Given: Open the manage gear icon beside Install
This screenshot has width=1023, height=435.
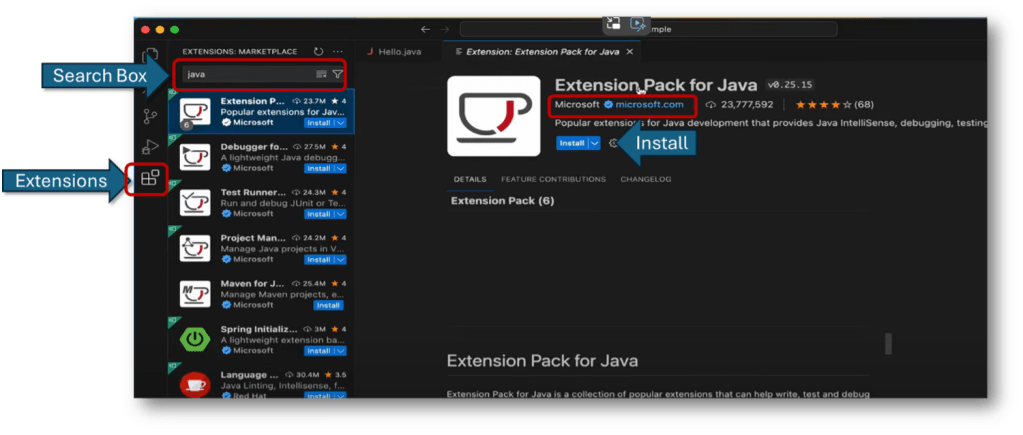Looking at the screenshot, I should pos(614,144).
